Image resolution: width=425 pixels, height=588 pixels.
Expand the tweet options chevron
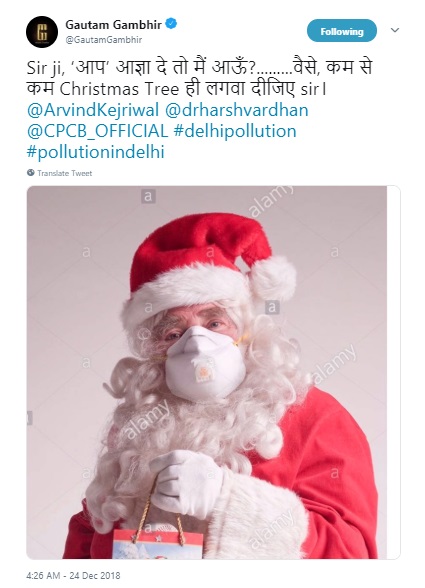point(395,30)
